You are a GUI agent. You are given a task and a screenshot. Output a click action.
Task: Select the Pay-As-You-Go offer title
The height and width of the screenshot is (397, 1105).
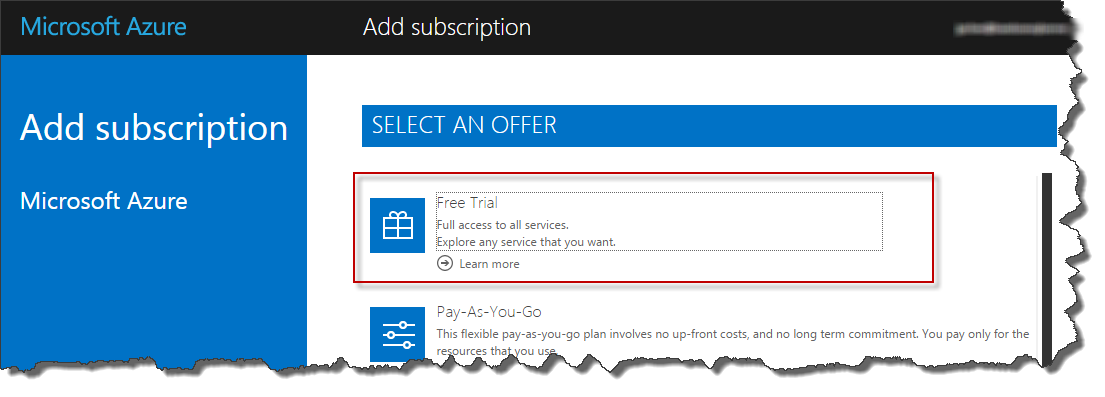coord(489,311)
